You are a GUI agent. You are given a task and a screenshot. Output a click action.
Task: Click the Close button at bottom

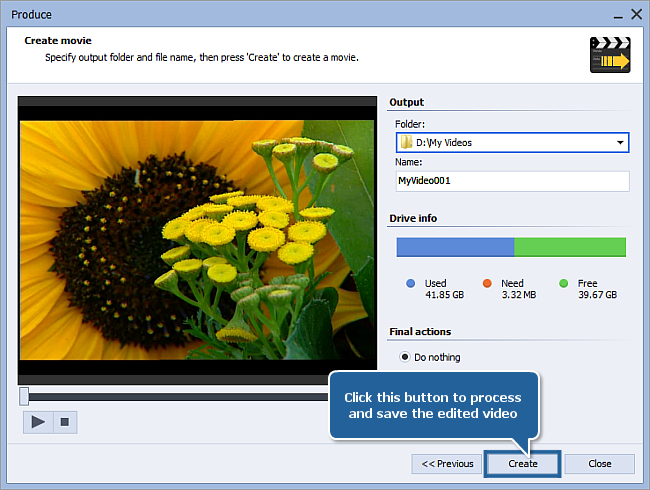(599, 463)
